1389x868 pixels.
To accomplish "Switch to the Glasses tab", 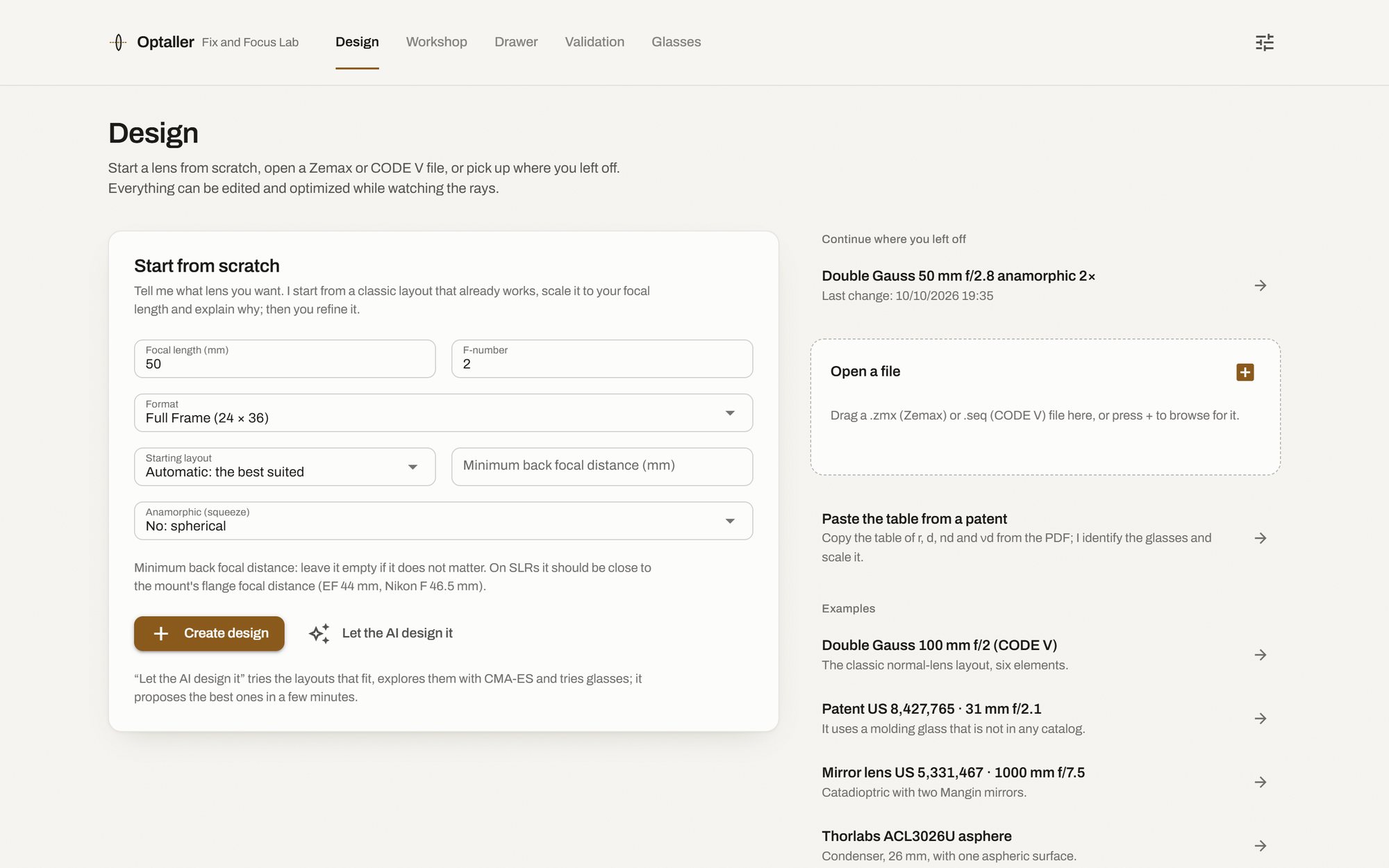I will [676, 42].
